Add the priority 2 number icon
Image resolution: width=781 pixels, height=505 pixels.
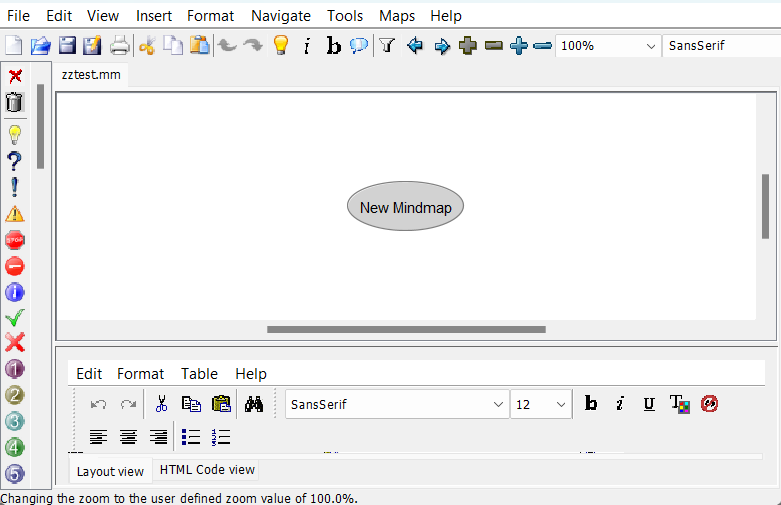click(15, 395)
